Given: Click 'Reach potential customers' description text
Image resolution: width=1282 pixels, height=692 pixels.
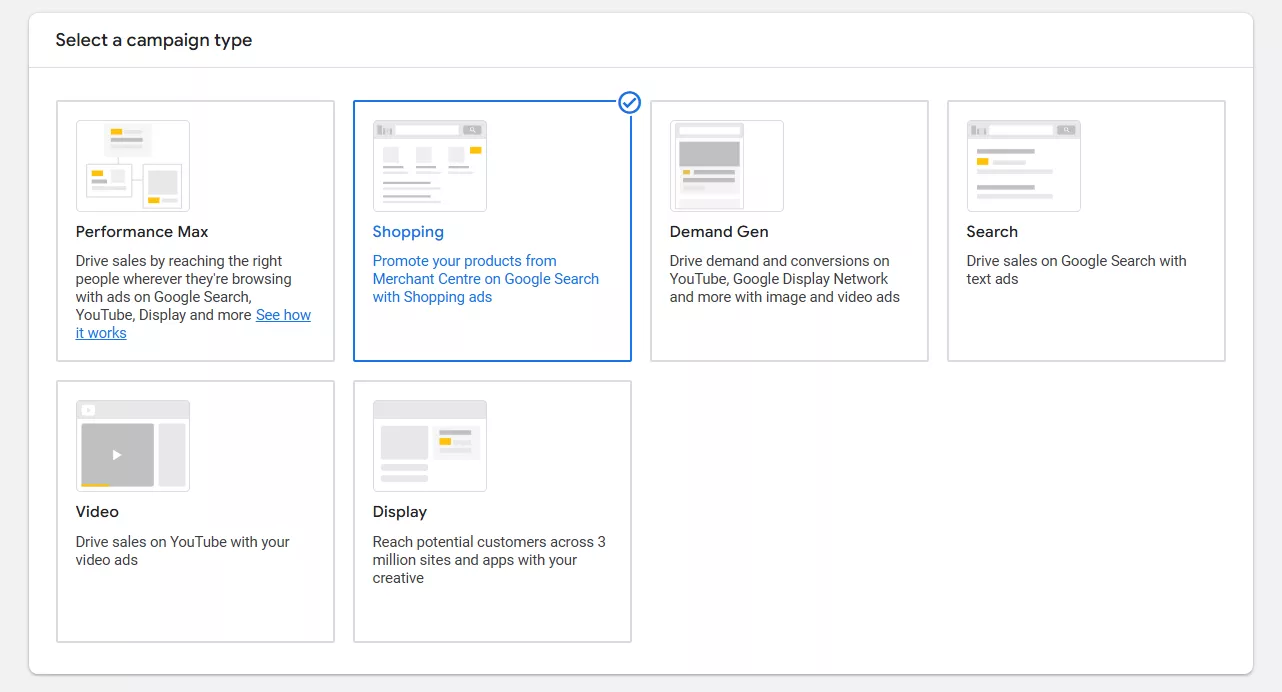Looking at the screenshot, I should 488,560.
